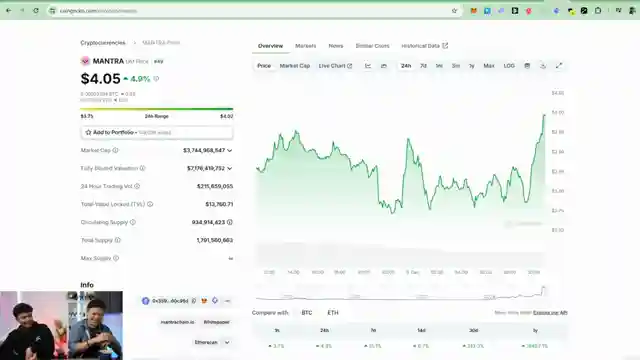This screenshot has width=640, height=360.
Task: Open the Live Chart link
Action: point(335,66)
